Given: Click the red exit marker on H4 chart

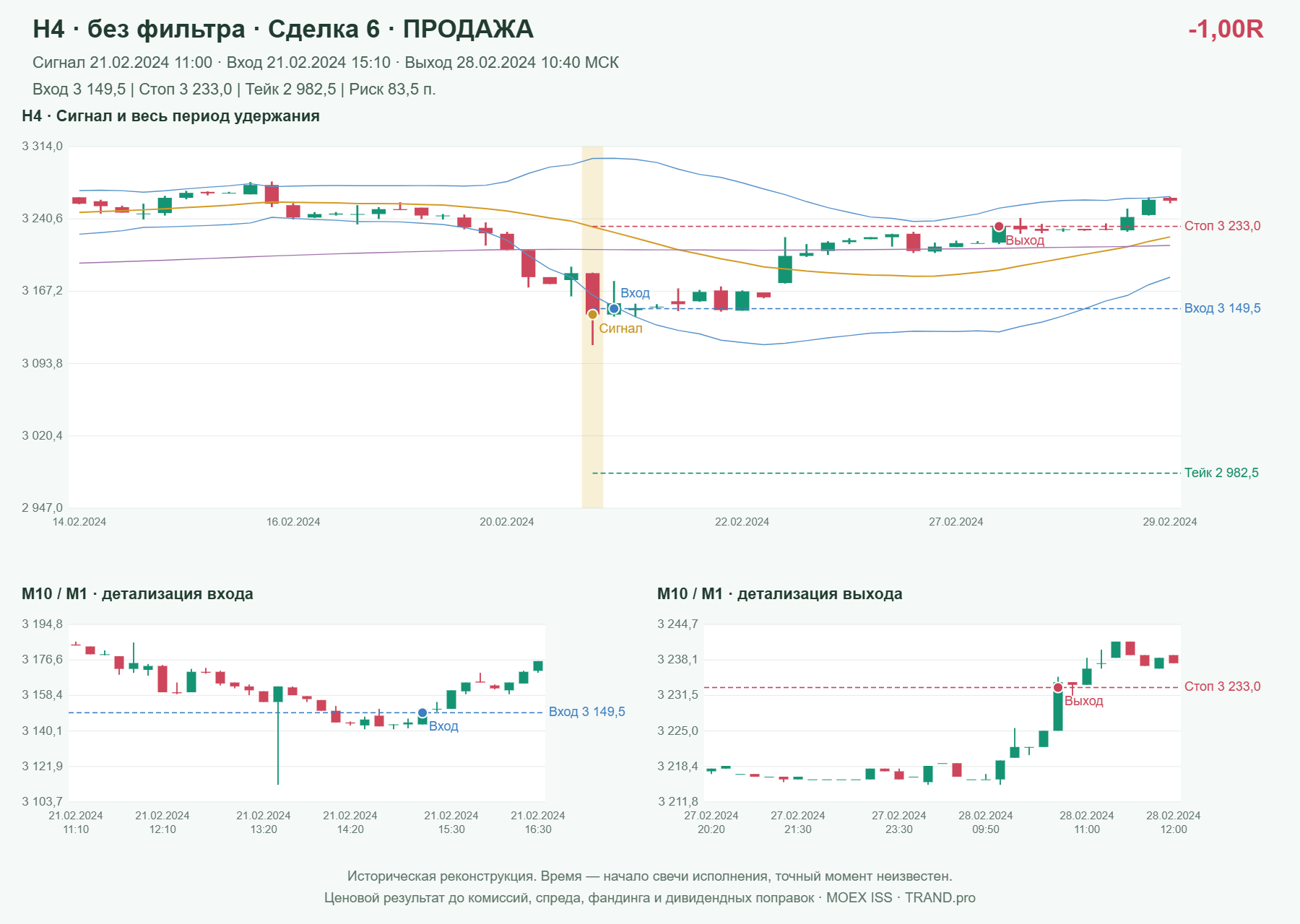Looking at the screenshot, I should pyautogui.click(x=999, y=227).
